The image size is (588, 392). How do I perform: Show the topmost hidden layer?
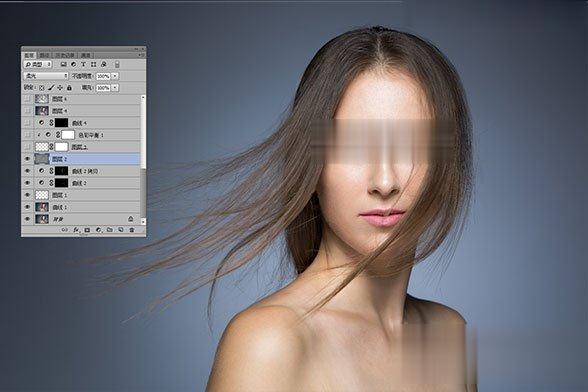coord(27,99)
